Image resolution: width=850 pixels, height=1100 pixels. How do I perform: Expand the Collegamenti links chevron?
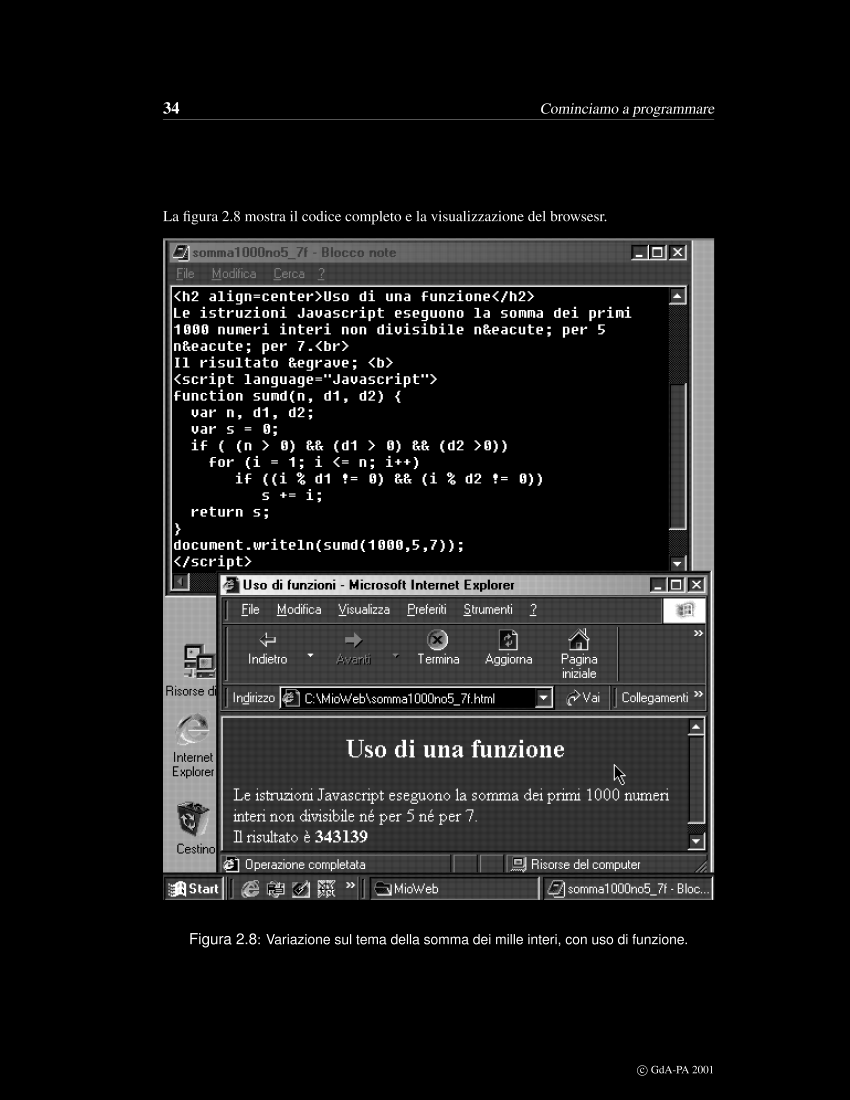point(698,696)
